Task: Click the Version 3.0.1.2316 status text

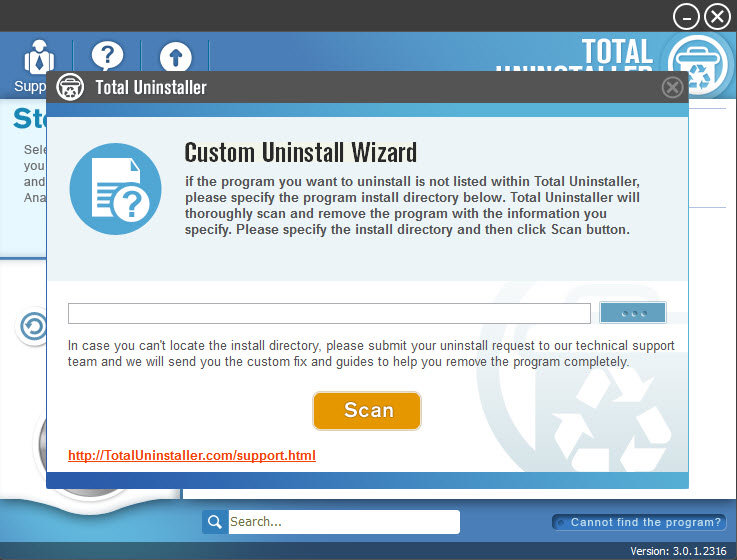Action: click(678, 551)
